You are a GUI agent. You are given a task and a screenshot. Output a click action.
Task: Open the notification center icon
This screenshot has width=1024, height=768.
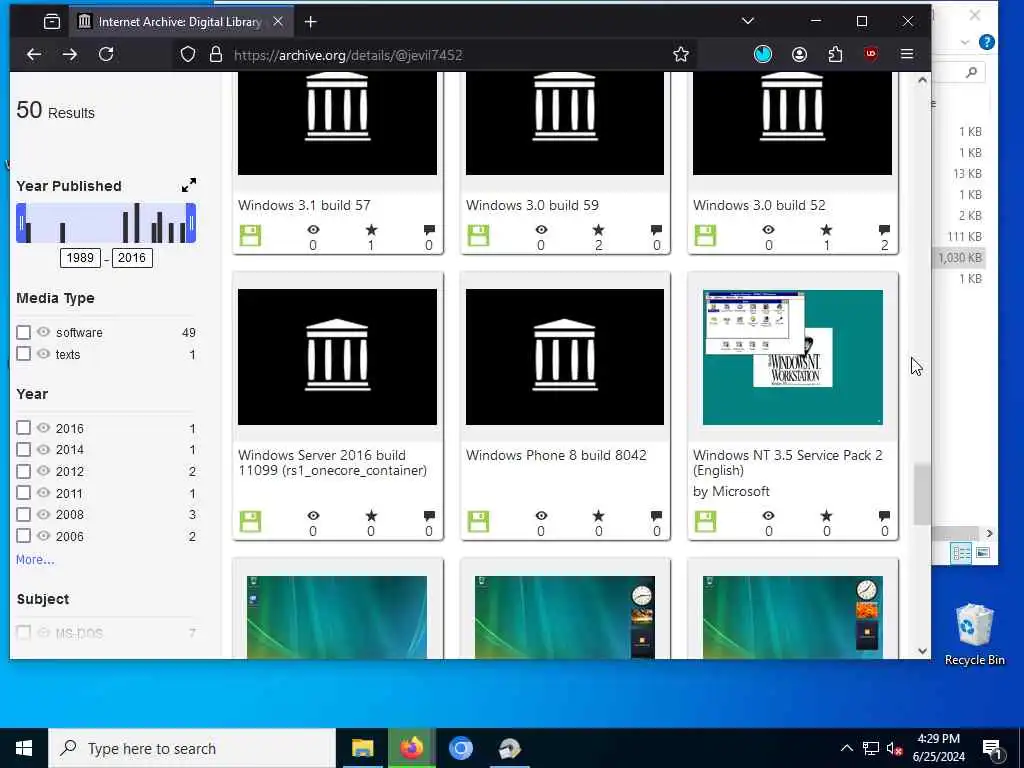pyautogui.click(x=993, y=748)
